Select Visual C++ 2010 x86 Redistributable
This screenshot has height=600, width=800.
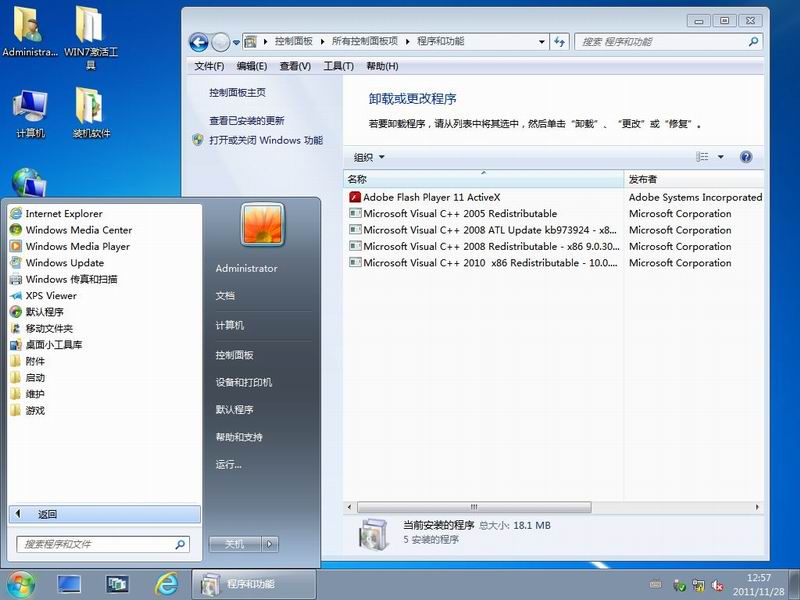(483, 263)
